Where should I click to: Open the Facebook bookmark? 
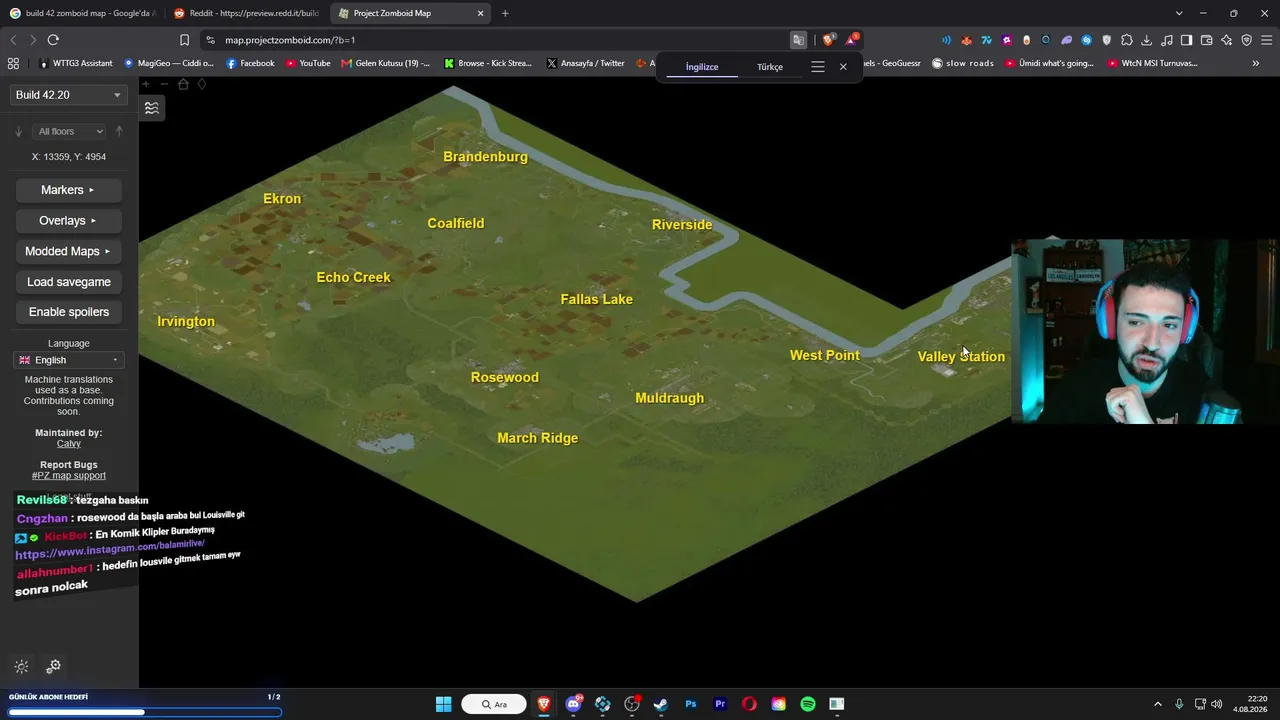(250, 63)
